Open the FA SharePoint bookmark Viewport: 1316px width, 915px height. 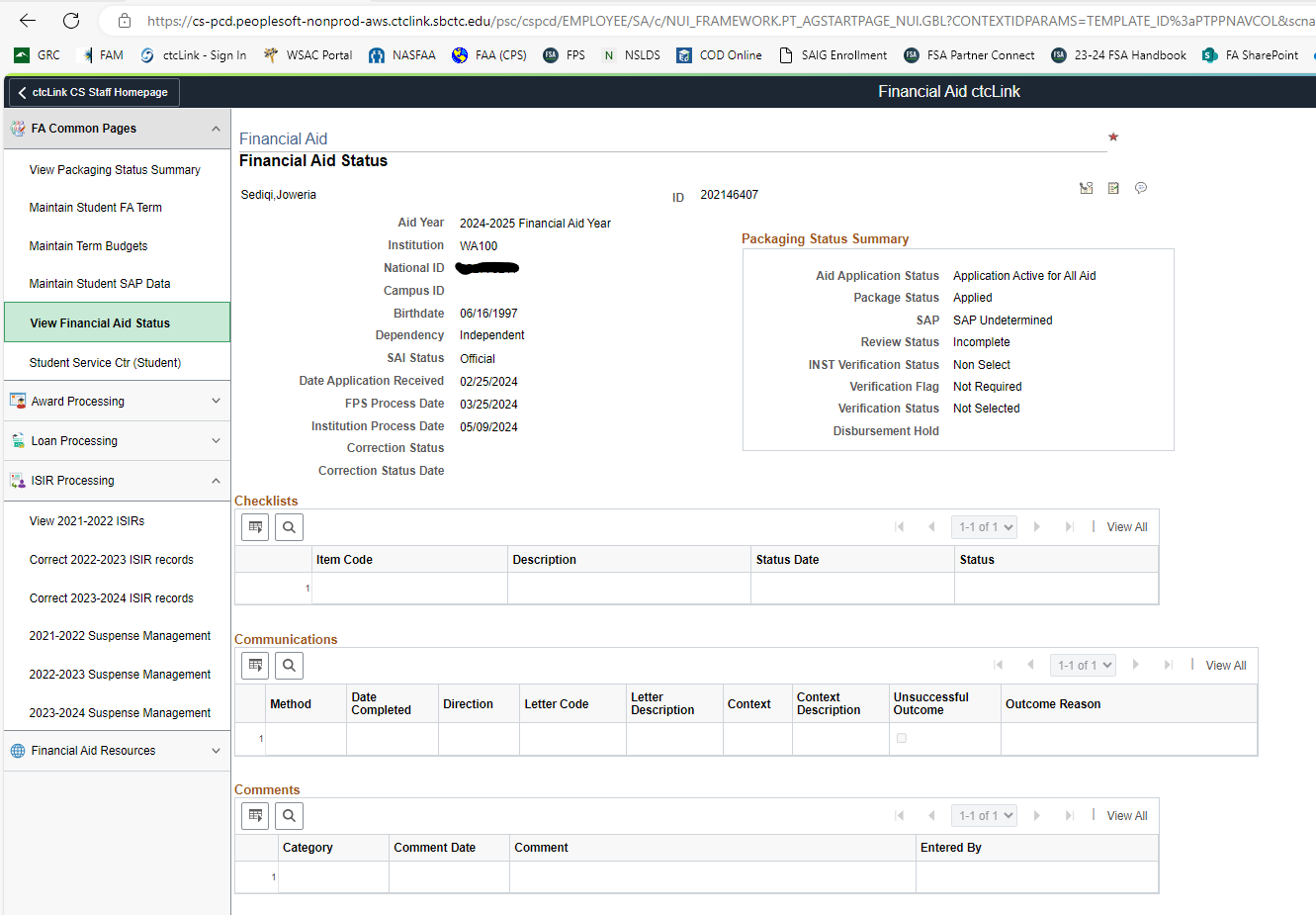click(1250, 55)
